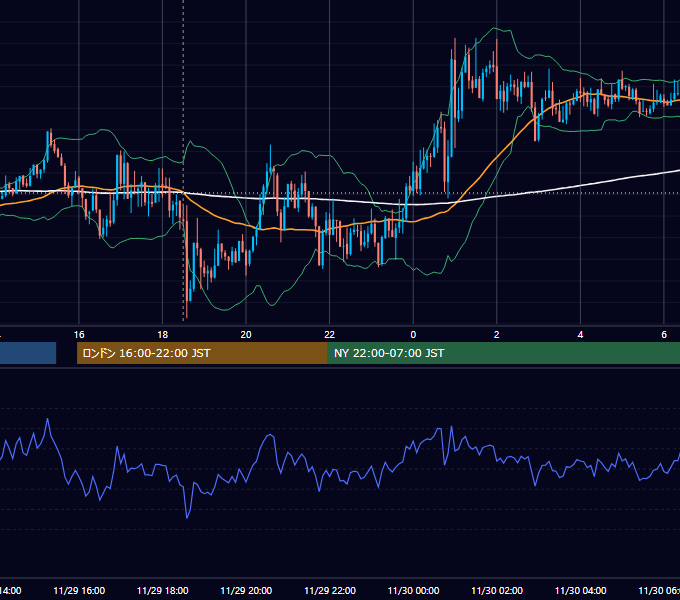The width and height of the screenshot is (680, 600).
Task: Click the '11/29 20:00' date label
Action: pyautogui.click(x=246, y=591)
